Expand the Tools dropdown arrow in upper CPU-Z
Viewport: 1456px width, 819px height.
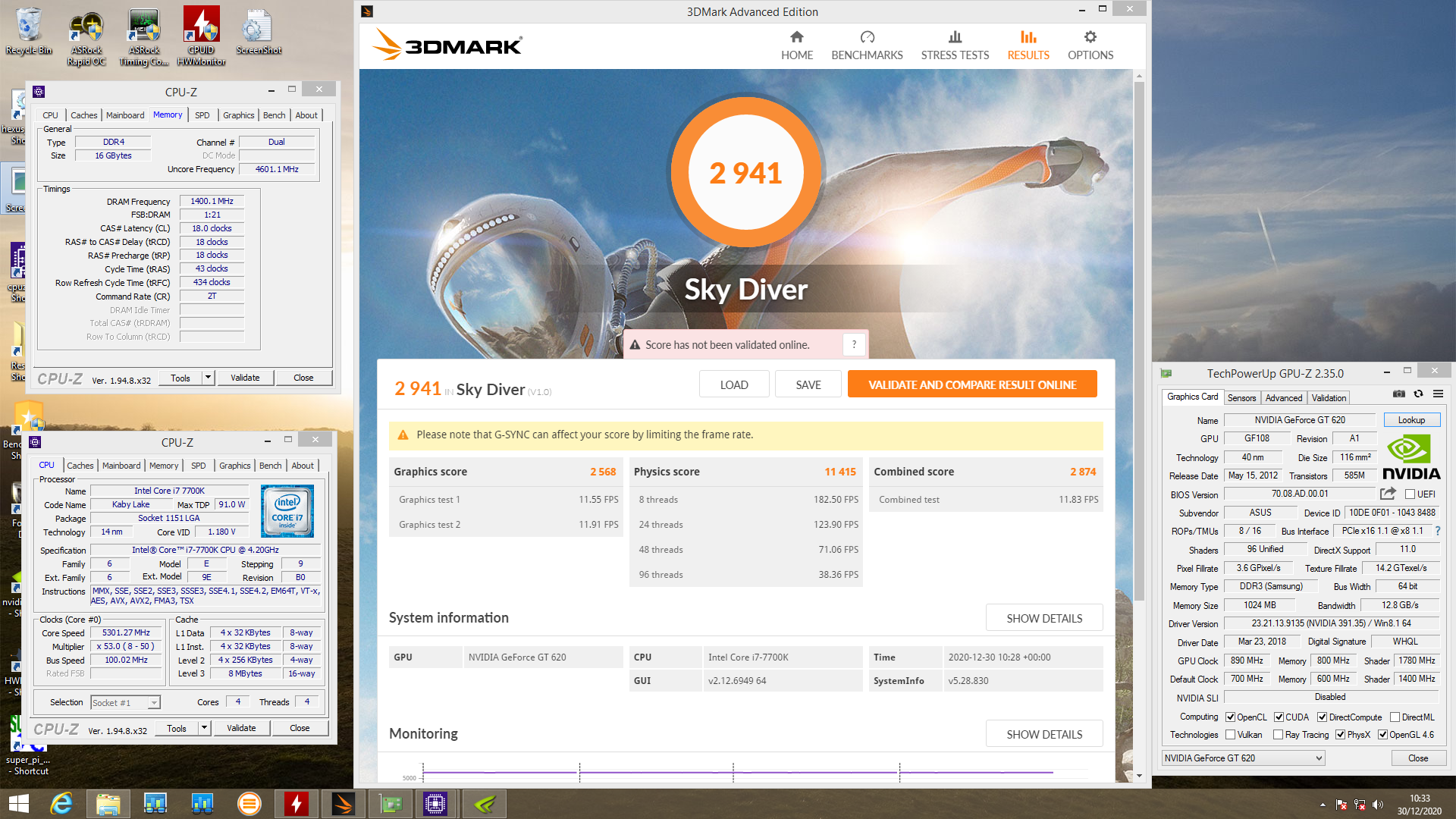[x=208, y=378]
